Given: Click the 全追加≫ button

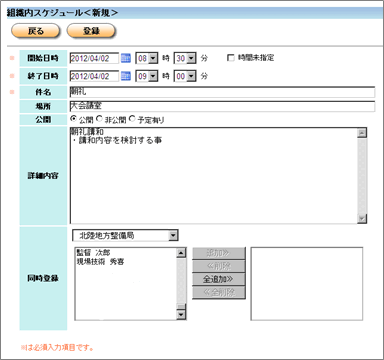Looking at the screenshot, I should coord(219,279).
